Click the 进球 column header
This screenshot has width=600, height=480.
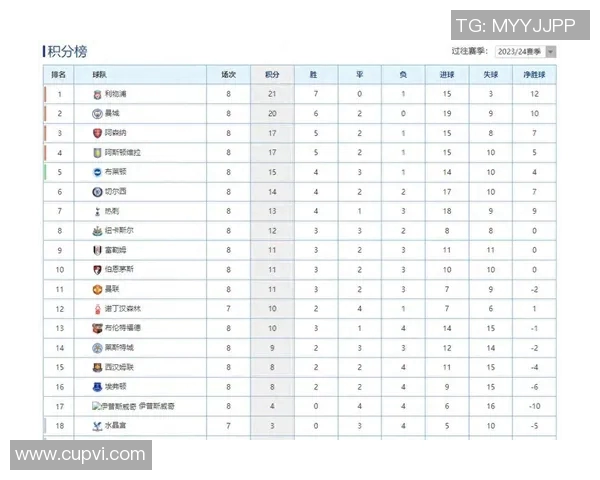point(446,74)
